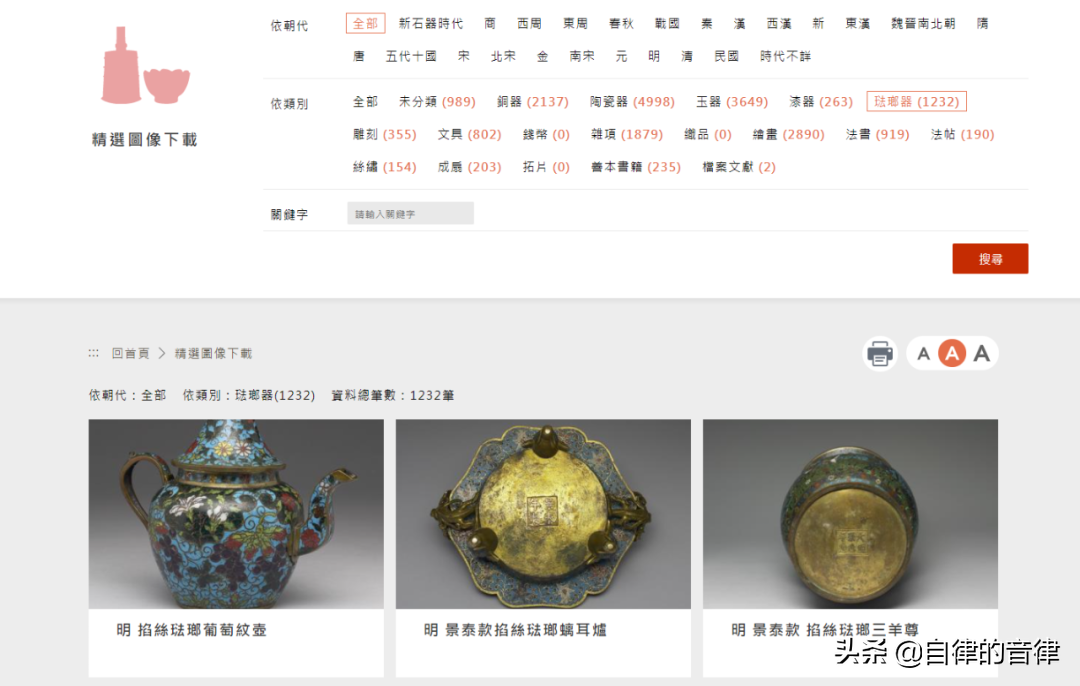Choose the 明 dynasty filter
The height and width of the screenshot is (686, 1080).
click(x=654, y=56)
